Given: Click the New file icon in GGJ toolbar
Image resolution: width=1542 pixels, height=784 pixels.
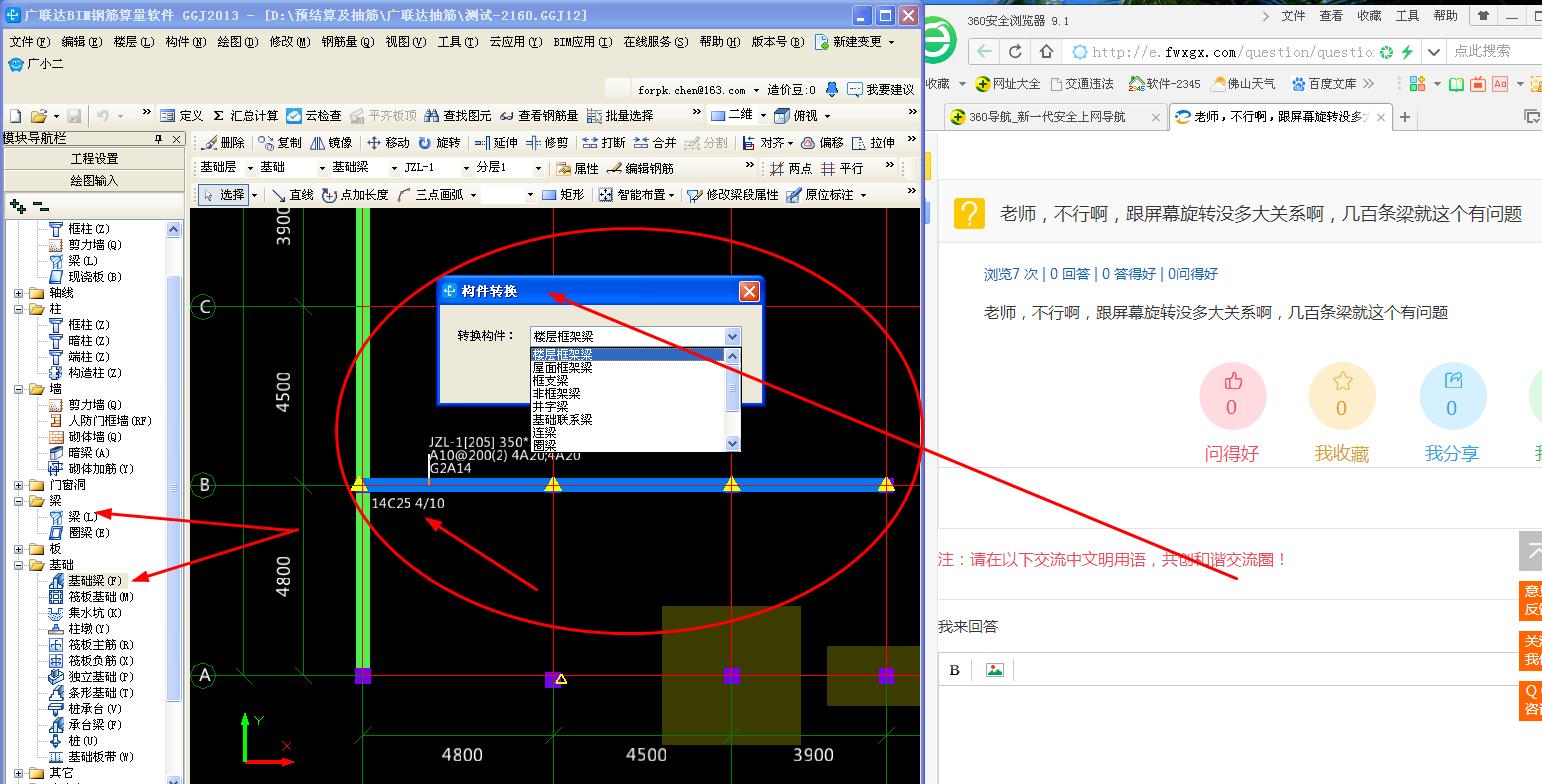Looking at the screenshot, I should 15,116.
